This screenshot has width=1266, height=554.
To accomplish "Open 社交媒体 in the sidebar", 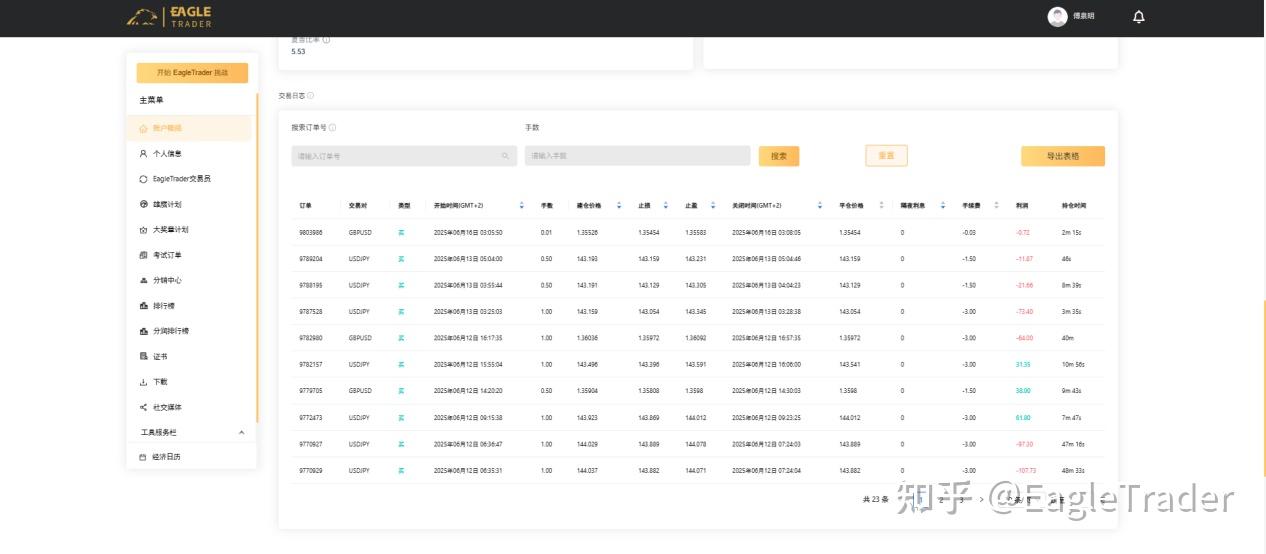I will point(167,407).
